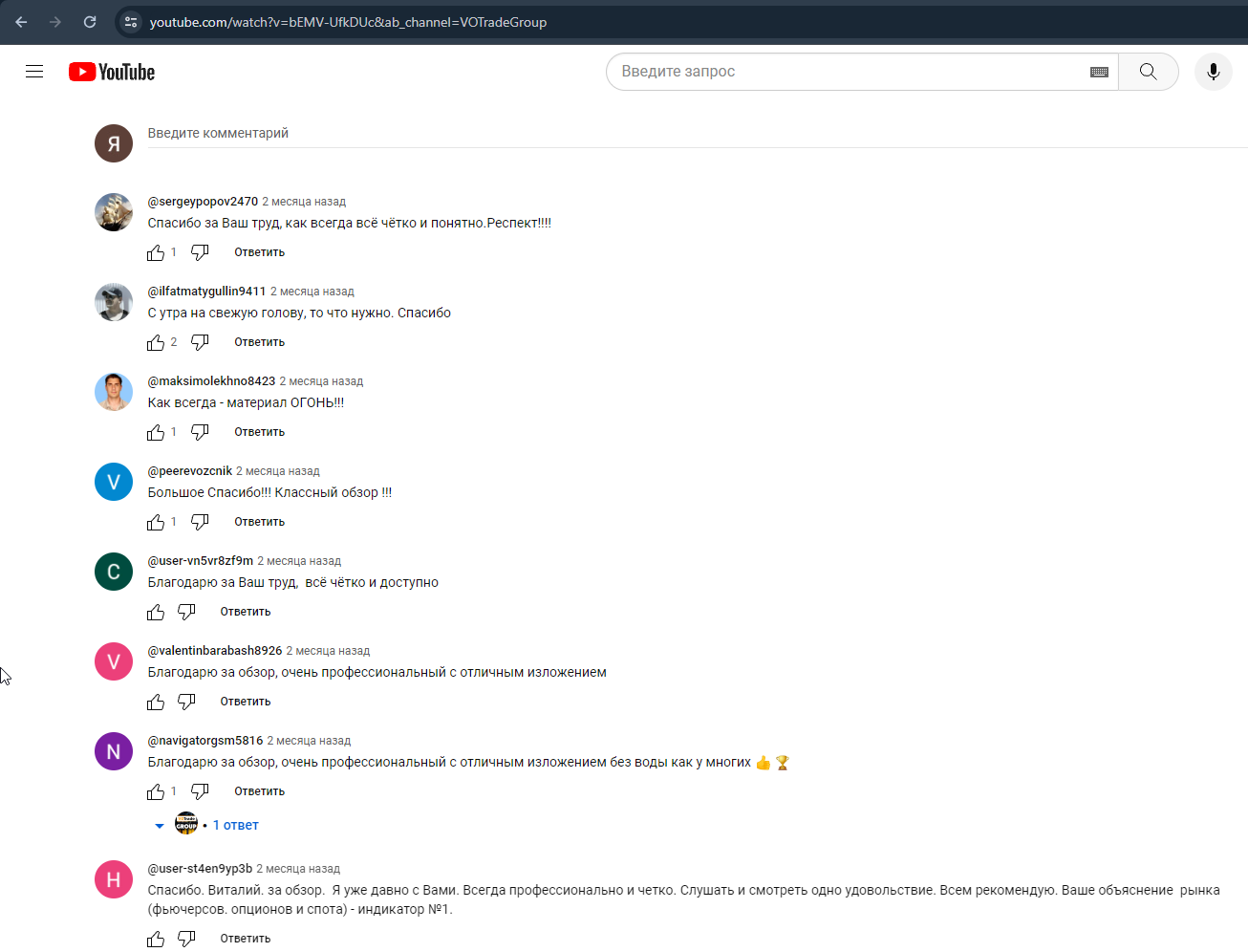1248x952 pixels.
Task: Open the YouTube hamburger guide menu
Action: click(34, 72)
